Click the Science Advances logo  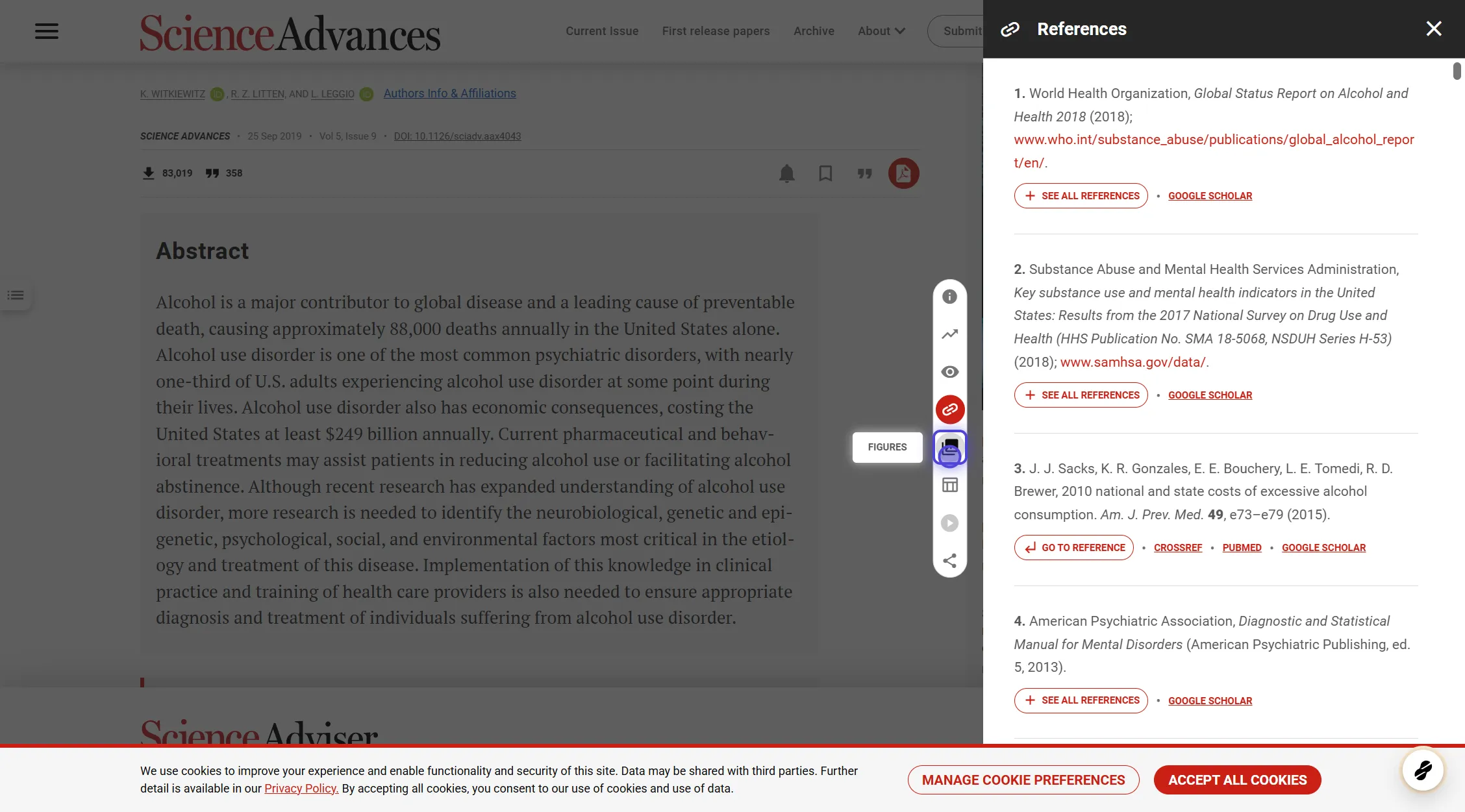(x=290, y=32)
